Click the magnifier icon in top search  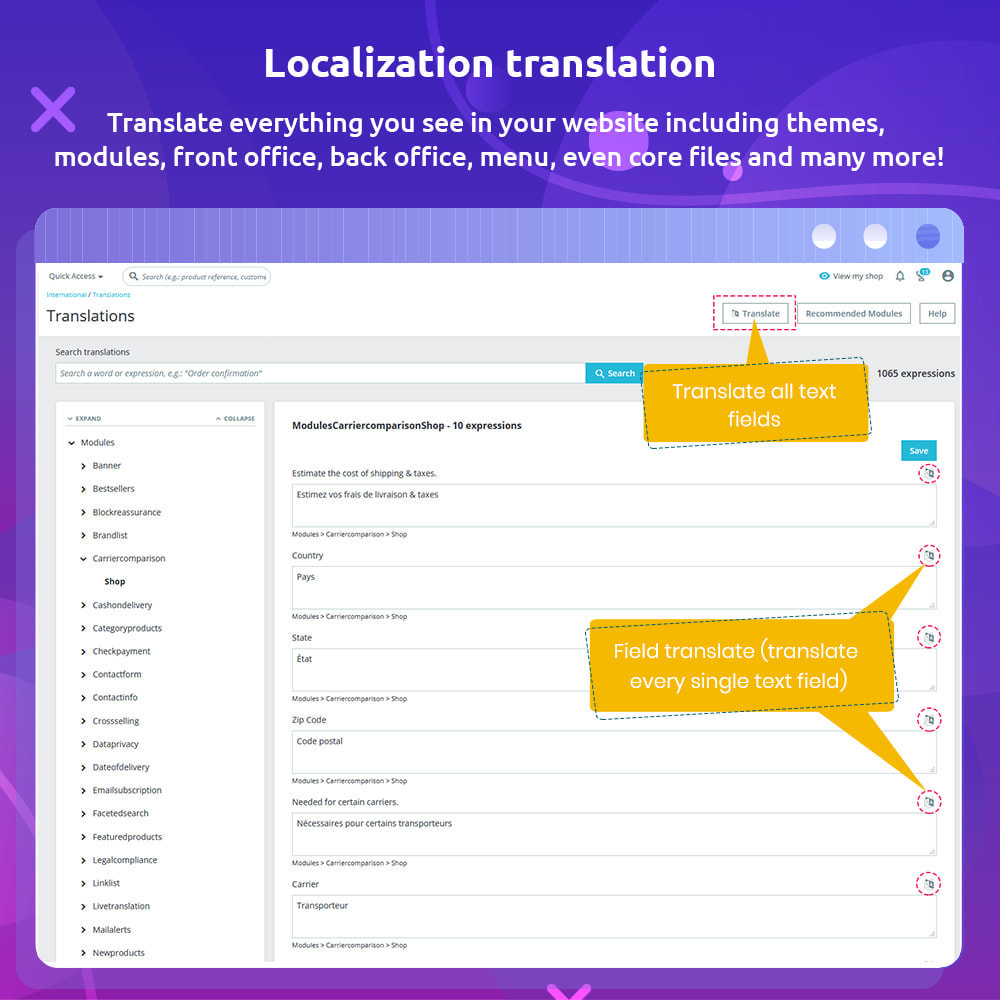(133, 276)
